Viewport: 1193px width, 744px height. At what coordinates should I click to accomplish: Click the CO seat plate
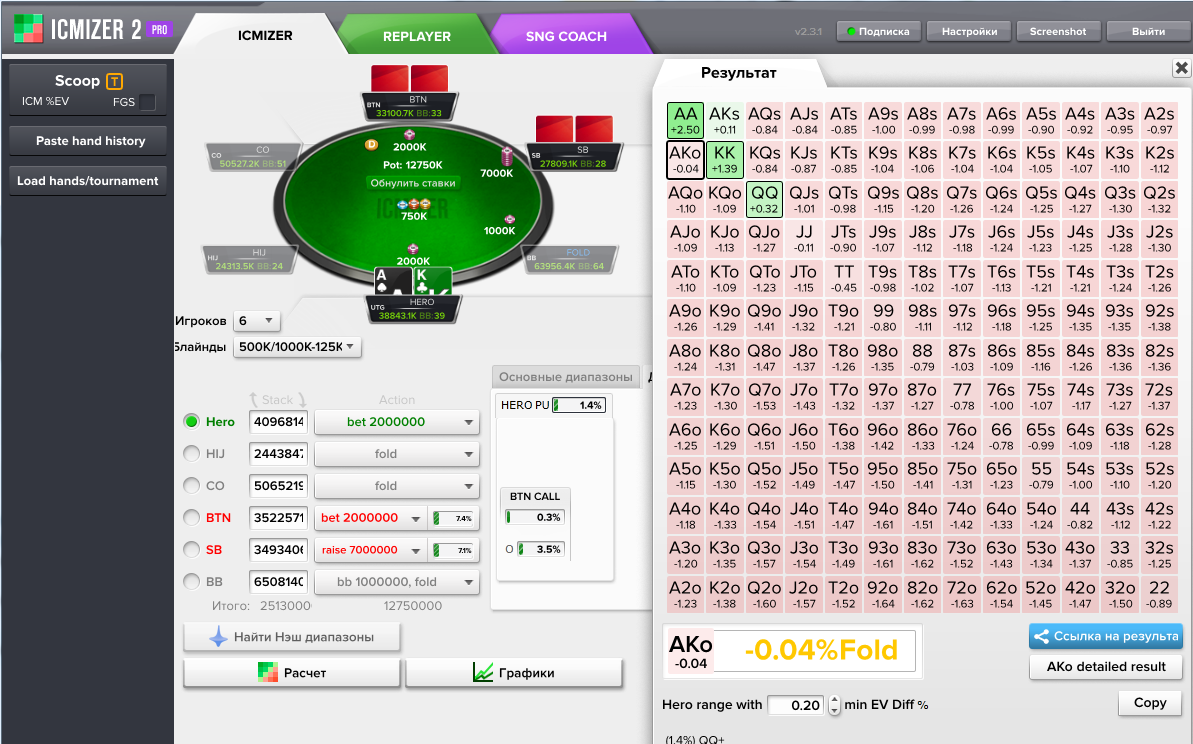tap(254, 157)
